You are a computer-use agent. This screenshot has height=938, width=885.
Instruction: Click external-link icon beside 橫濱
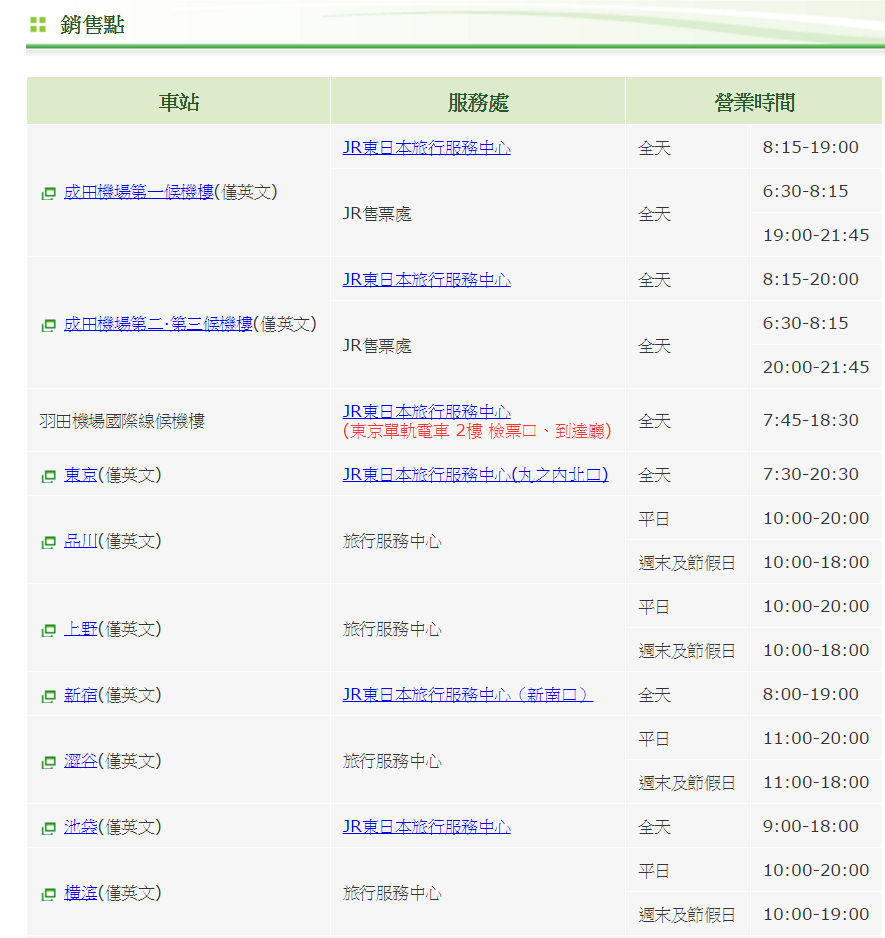click(x=48, y=895)
